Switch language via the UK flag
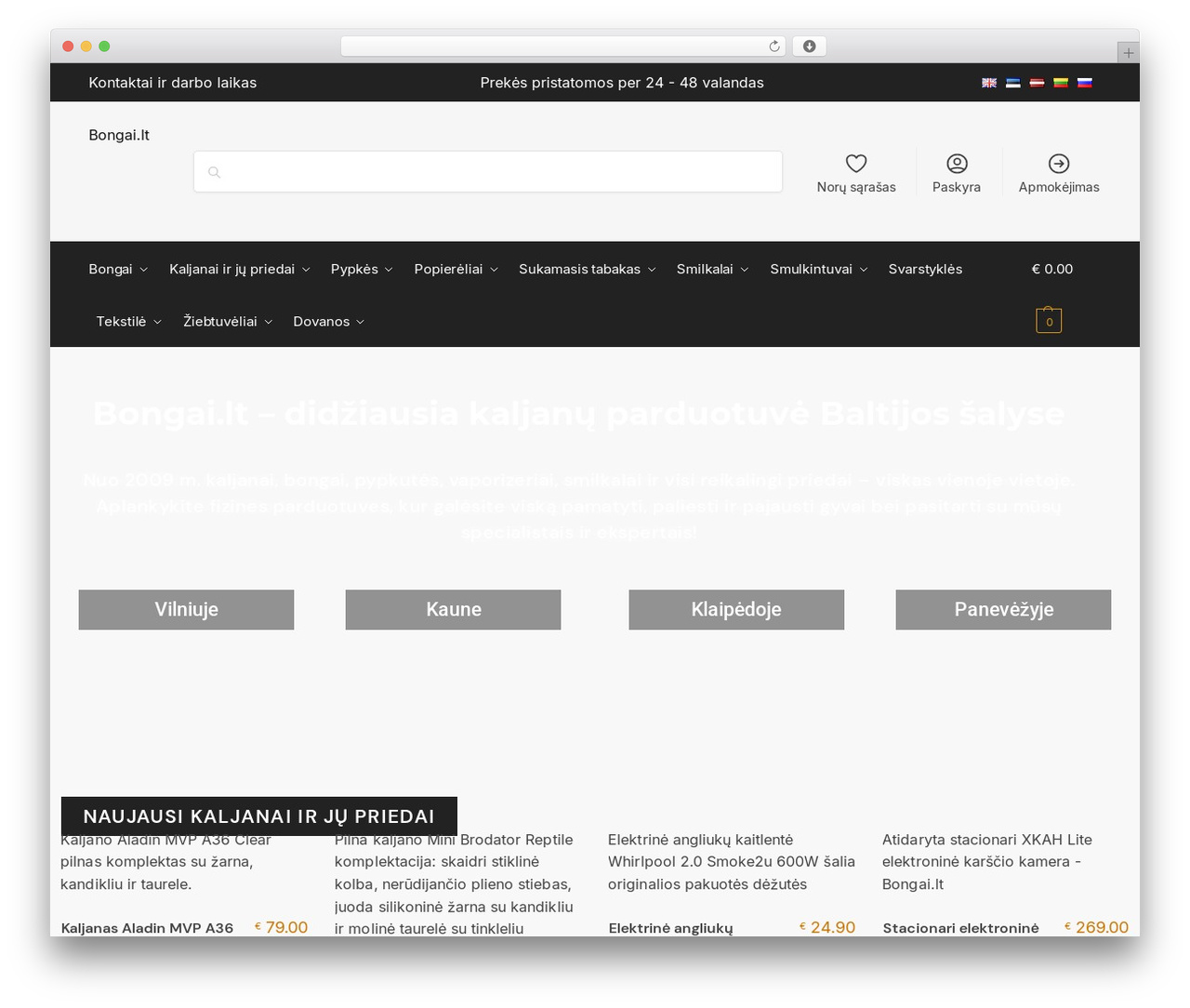The height and width of the screenshot is (1008, 1190). (989, 83)
